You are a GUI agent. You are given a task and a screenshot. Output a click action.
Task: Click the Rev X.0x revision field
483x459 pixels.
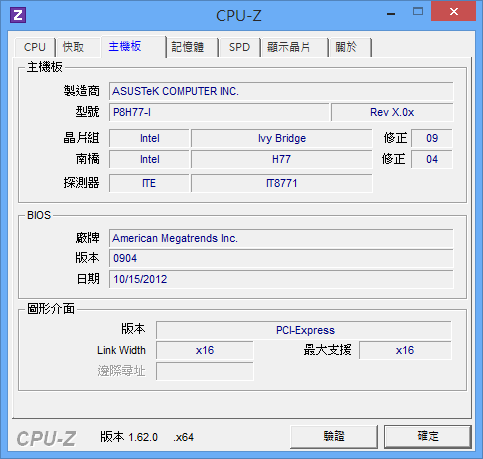tap(392, 112)
